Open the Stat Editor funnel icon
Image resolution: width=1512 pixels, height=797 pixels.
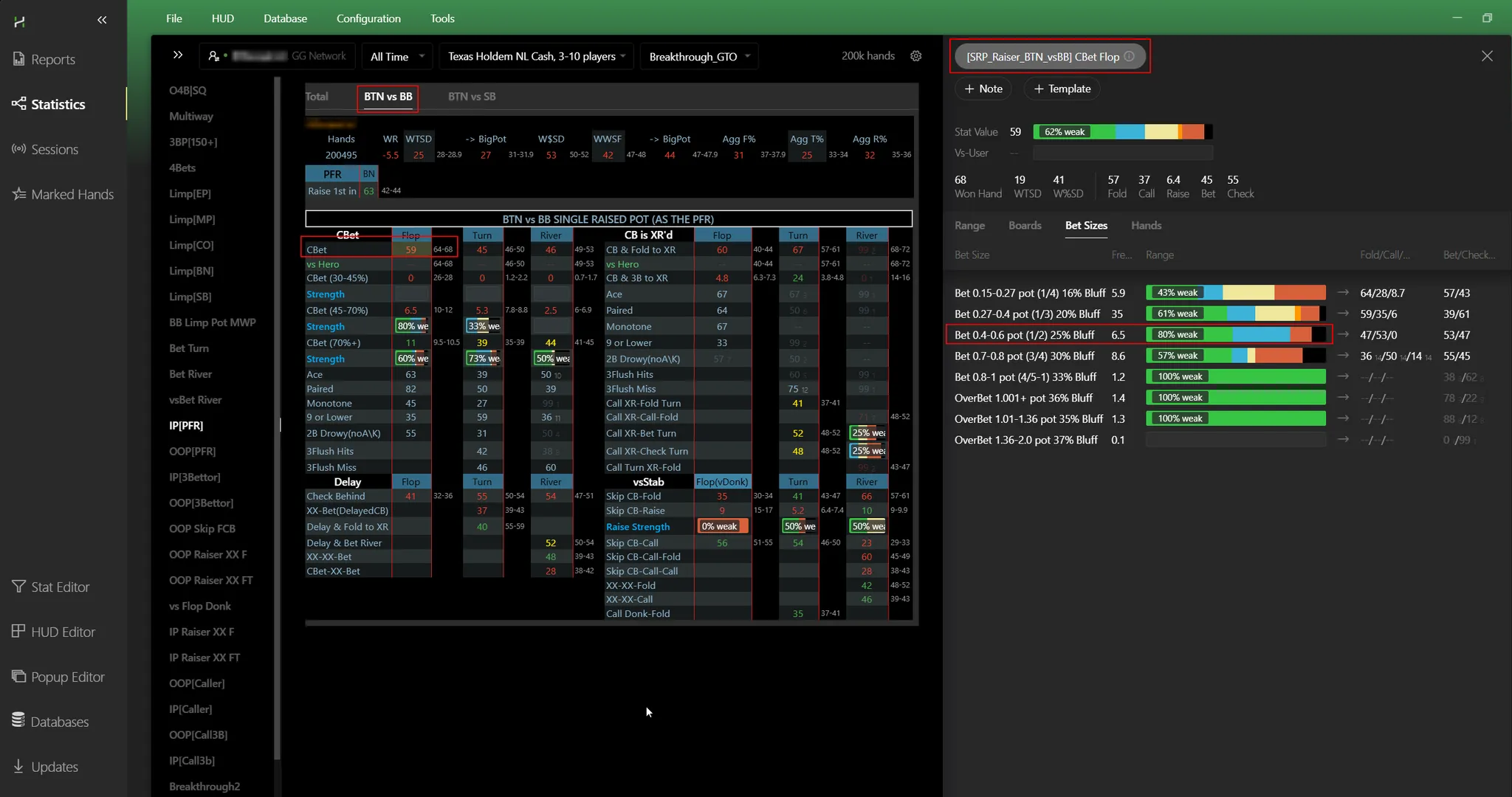point(19,587)
